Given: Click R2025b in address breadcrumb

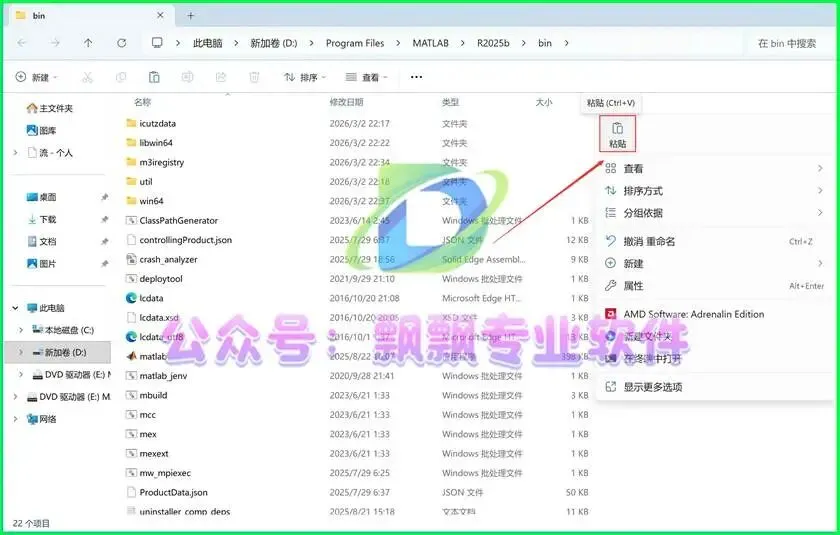Looking at the screenshot, I should [493, 43].
